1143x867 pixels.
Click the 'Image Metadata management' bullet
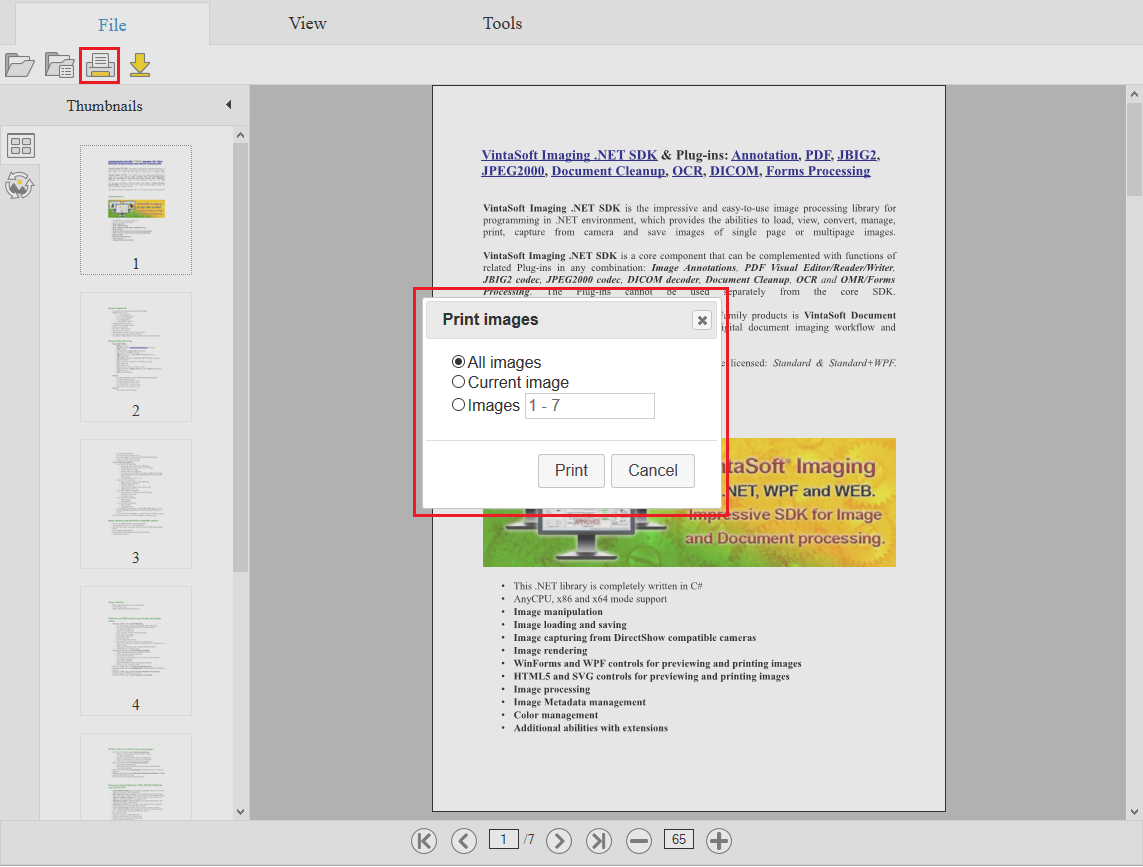pos(580,702)
